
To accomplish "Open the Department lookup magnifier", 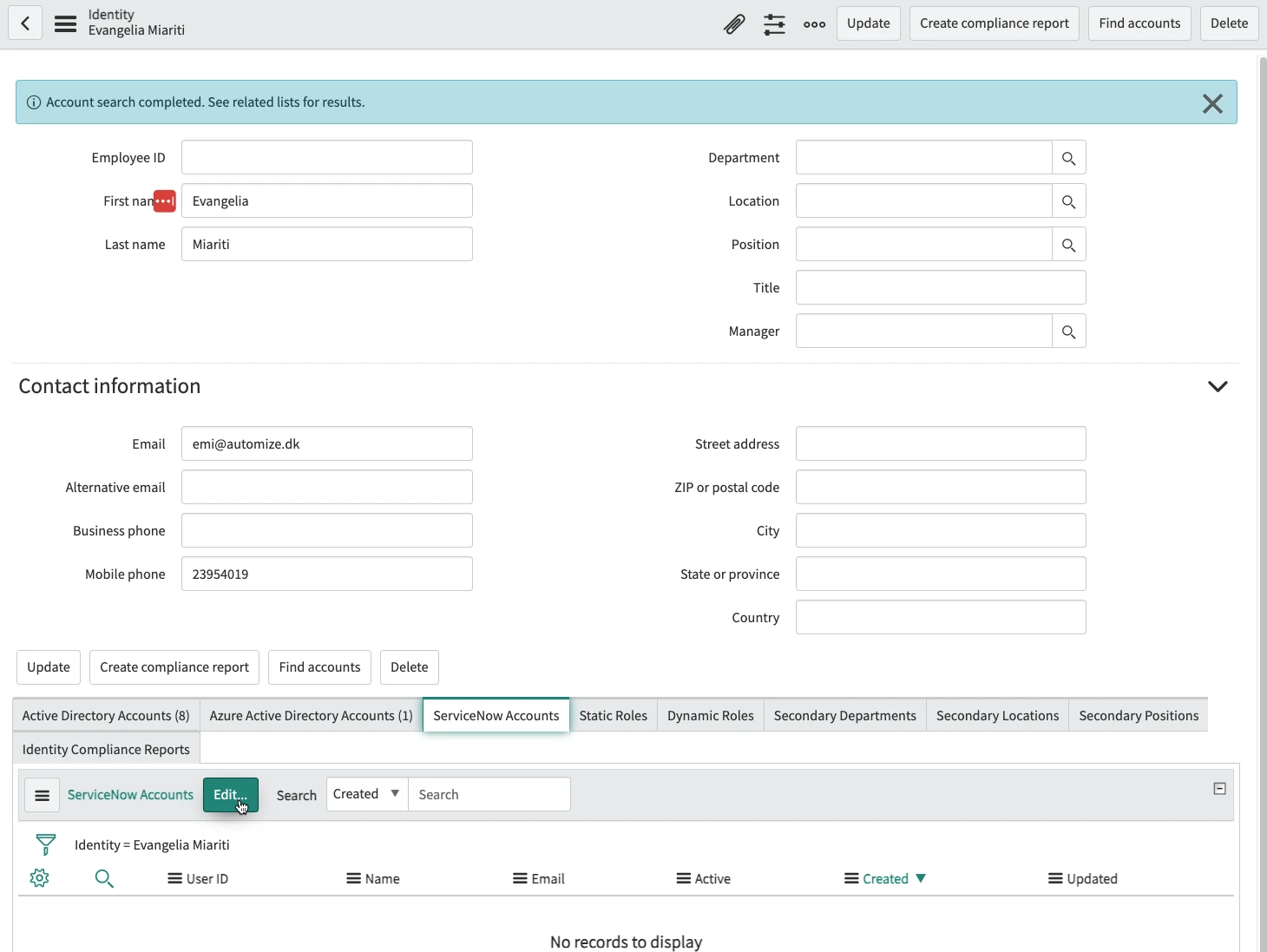I will click(x=1068, y=157).
